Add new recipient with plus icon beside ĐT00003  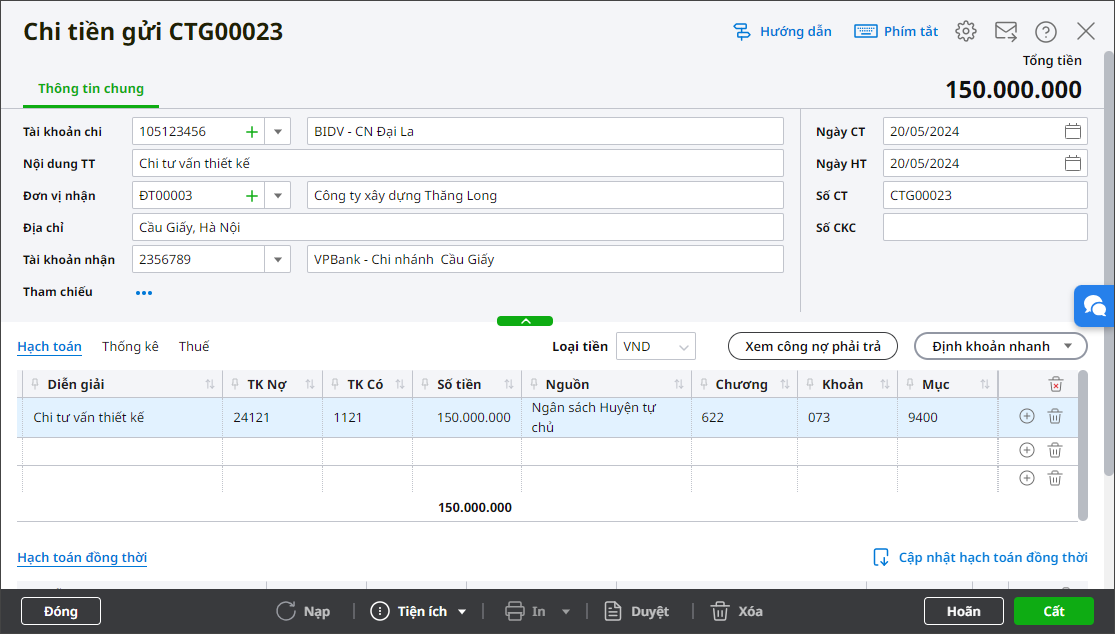click(x=252, y=195)
